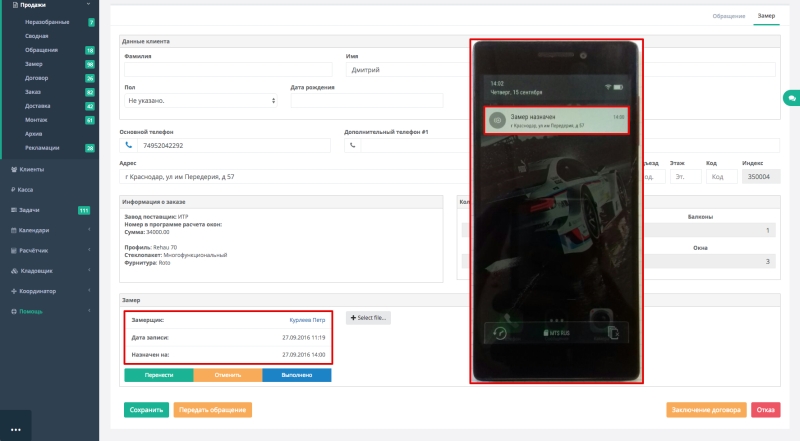This screenshot has width=800, height=441.
Task: Switch to the Обращение tab
Action: click(x=729, y=16)
